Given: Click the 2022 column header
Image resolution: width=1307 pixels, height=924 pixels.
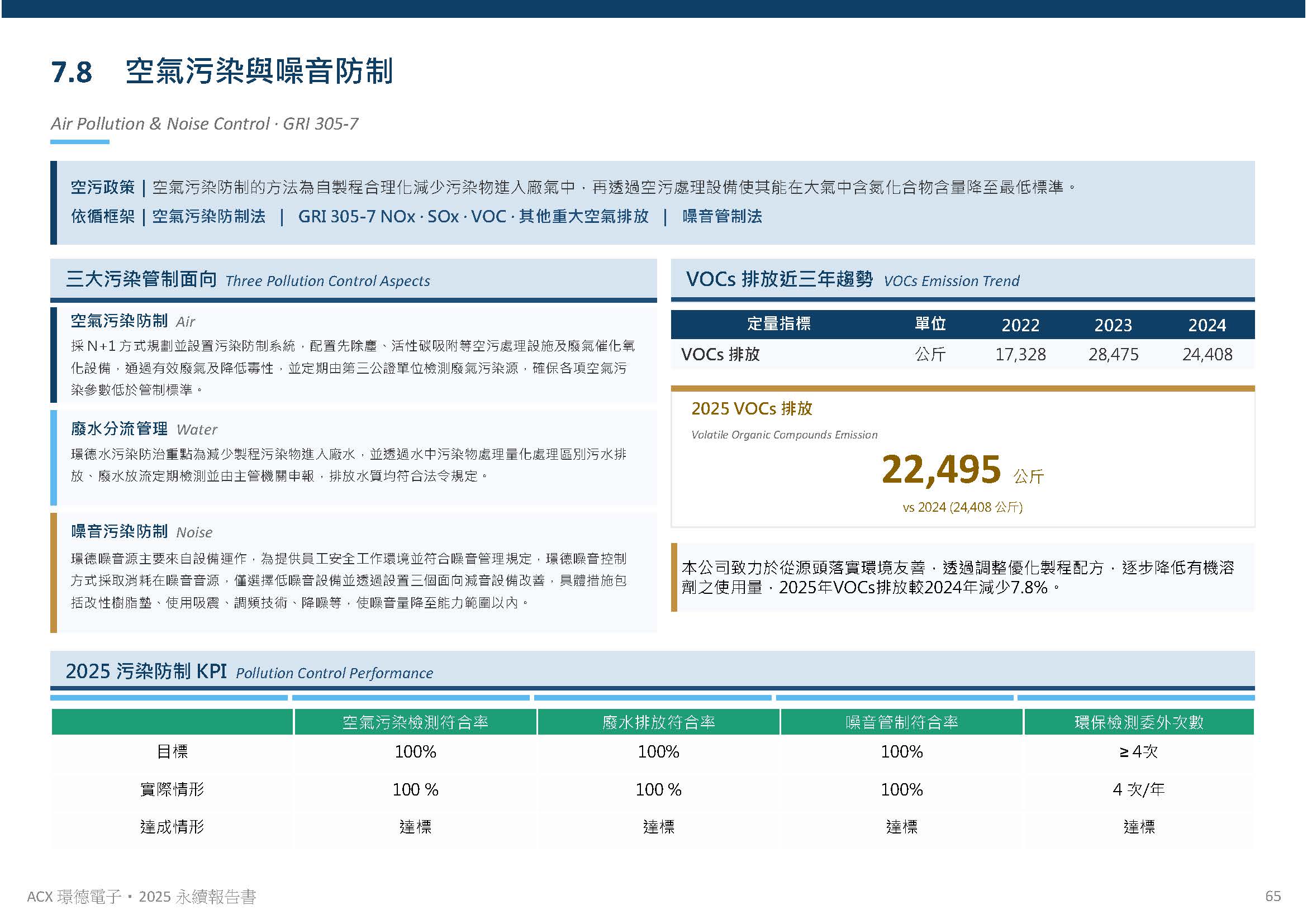Looking at the screenshot, I should tap(1021, 326).
